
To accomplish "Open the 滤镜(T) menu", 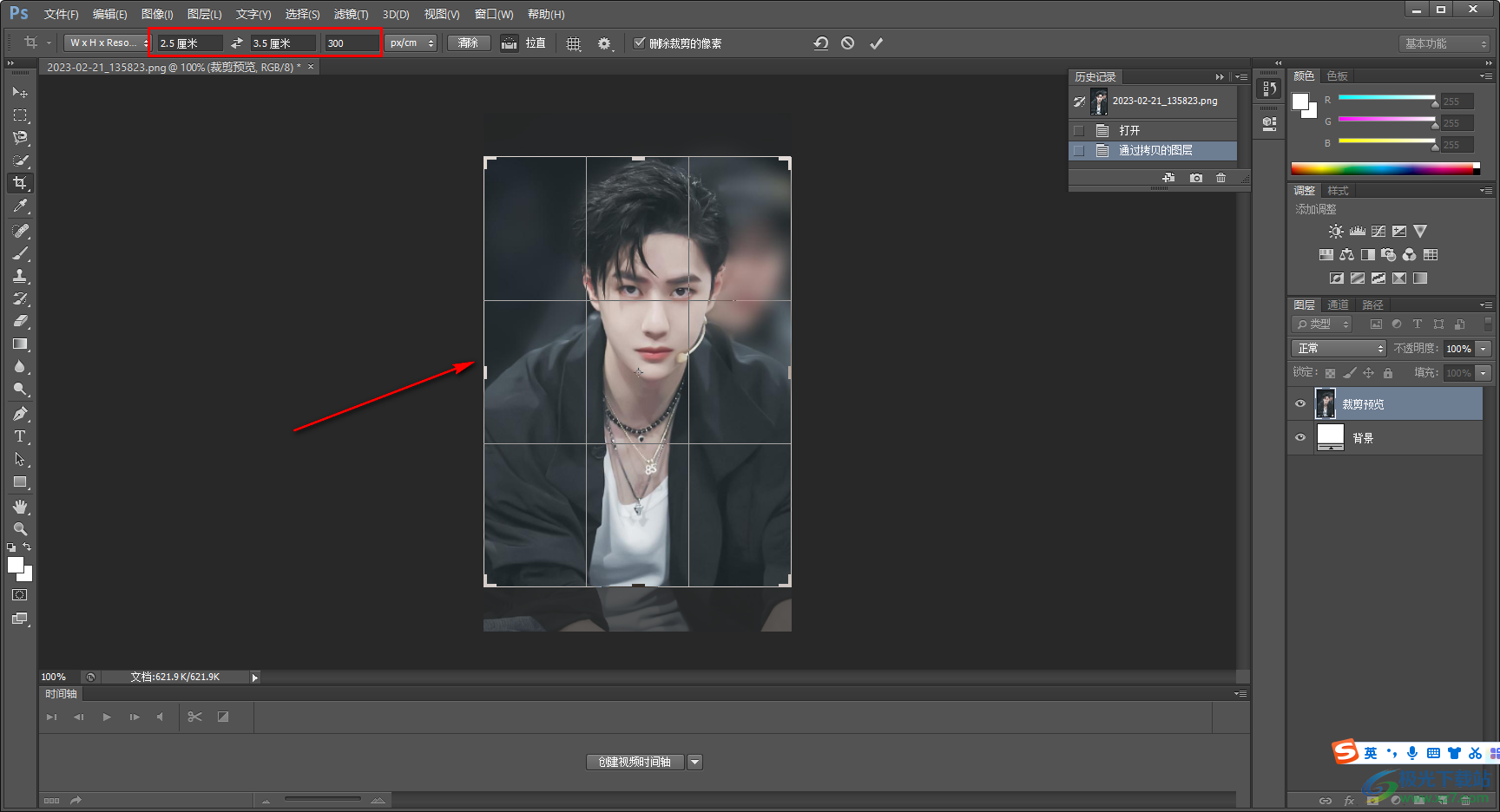I will pyautogui.click(x=351, y=15).
